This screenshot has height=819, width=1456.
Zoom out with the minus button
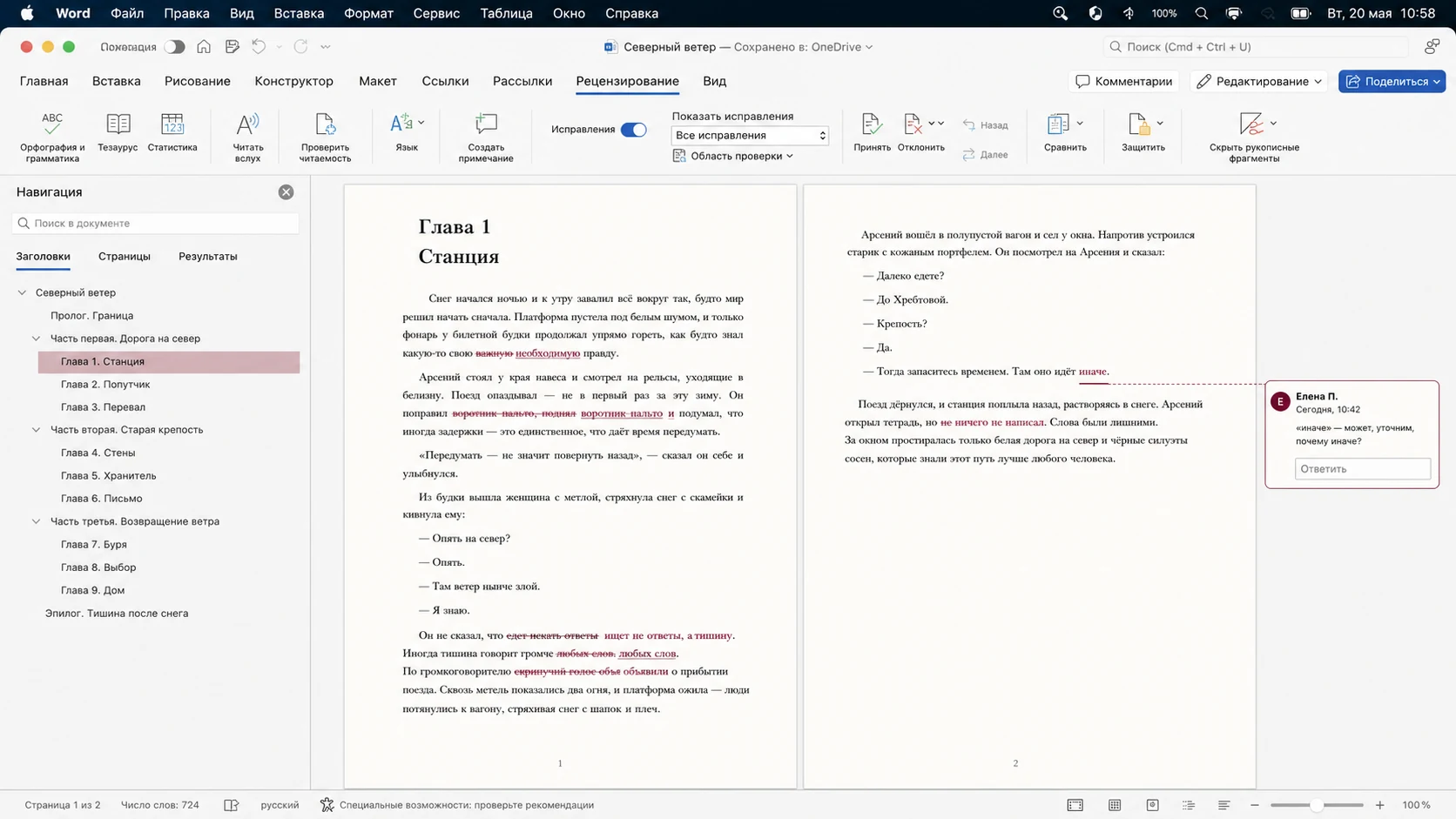1255,805
